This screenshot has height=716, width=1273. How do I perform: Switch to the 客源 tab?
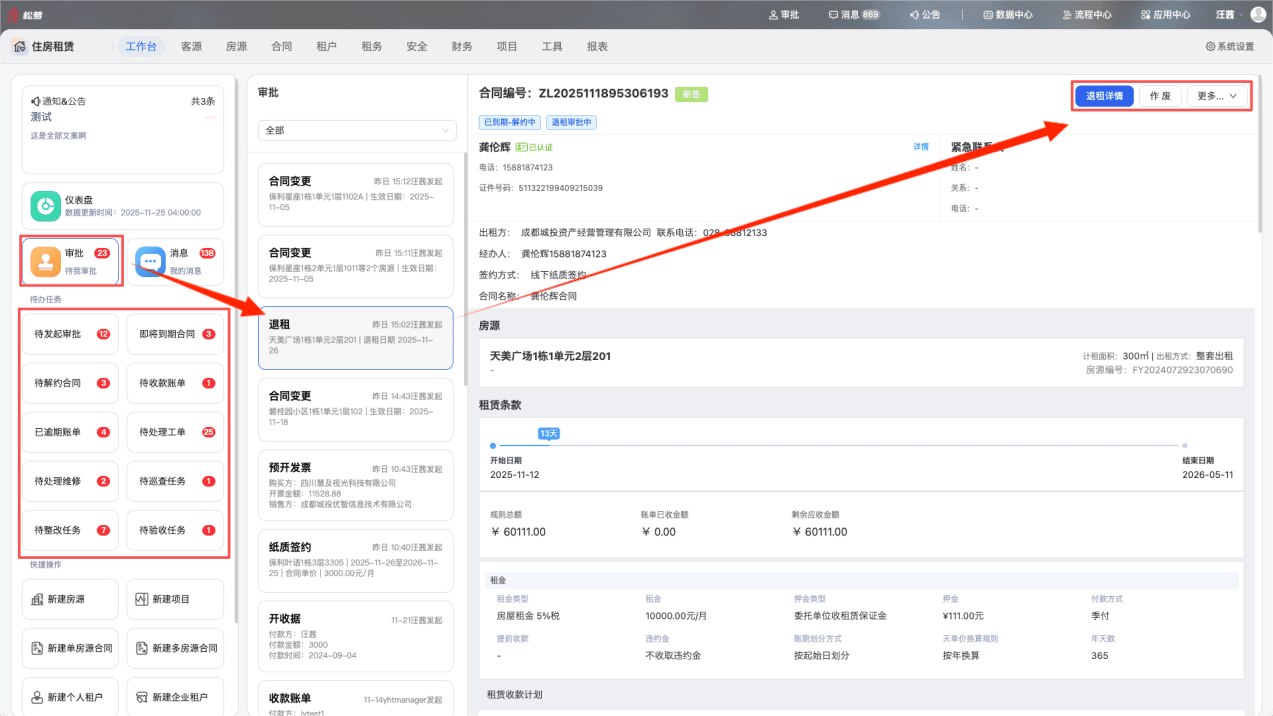point(191,47)
